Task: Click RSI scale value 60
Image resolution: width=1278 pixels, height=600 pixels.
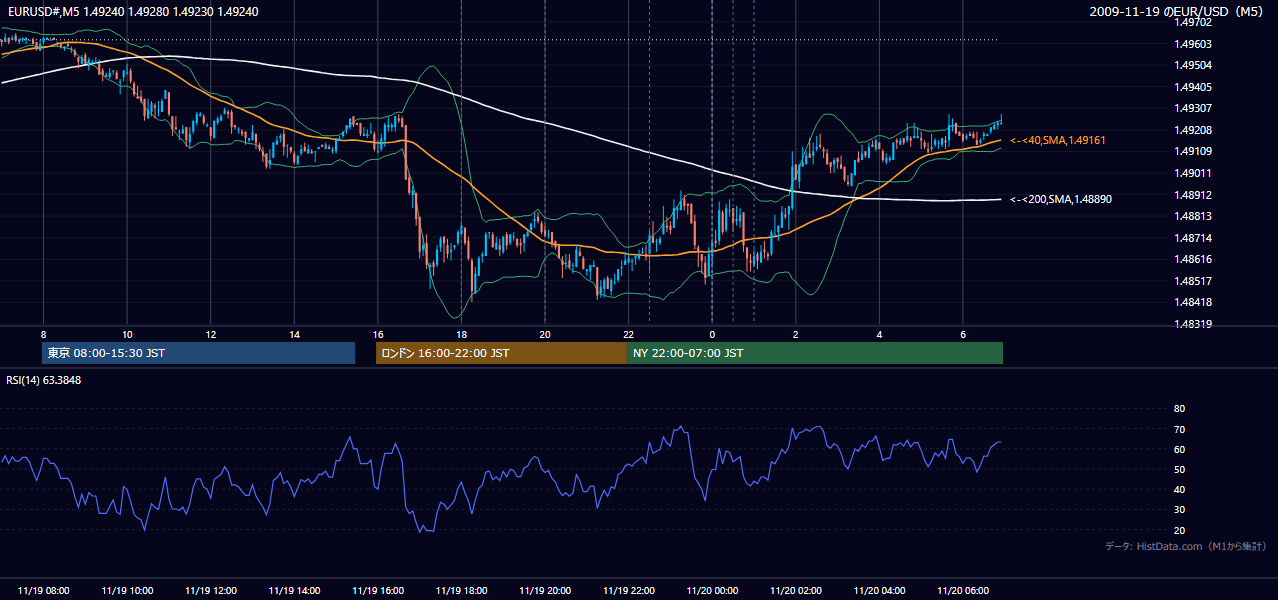Action: pos(1180,449)
